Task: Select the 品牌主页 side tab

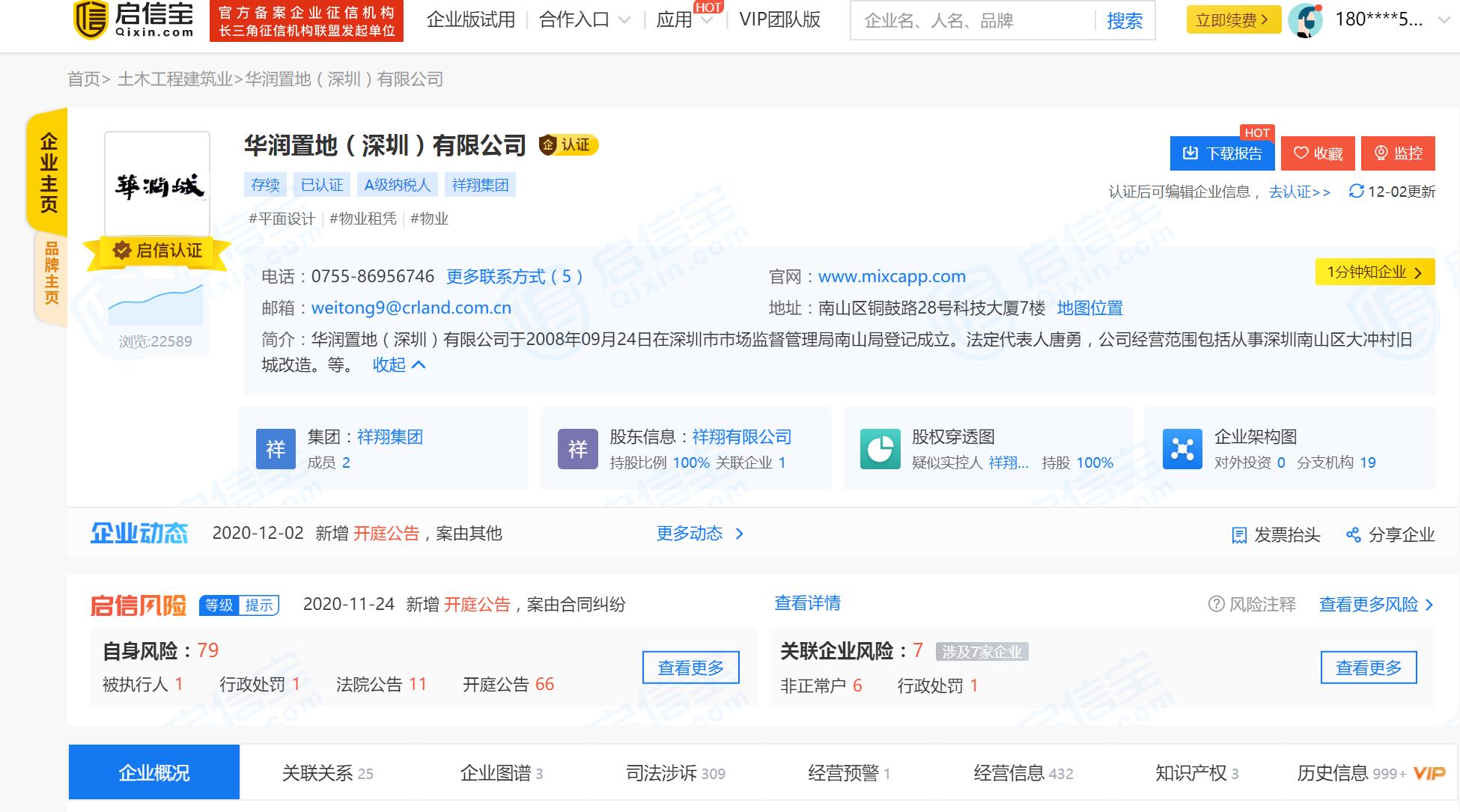Action: tap(51, 273)
